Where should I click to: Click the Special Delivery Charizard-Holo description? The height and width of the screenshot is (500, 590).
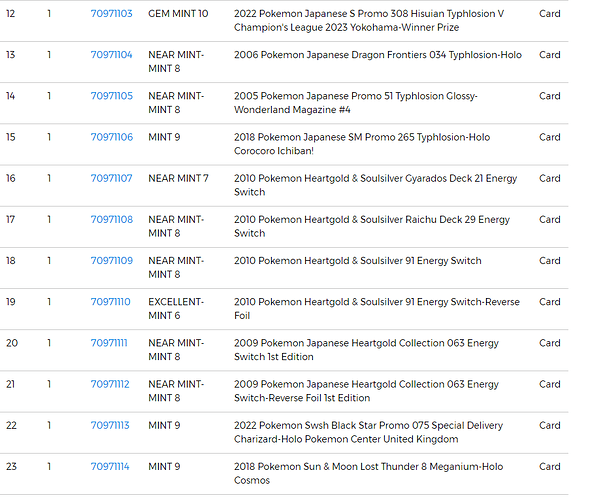click(368, 432)
